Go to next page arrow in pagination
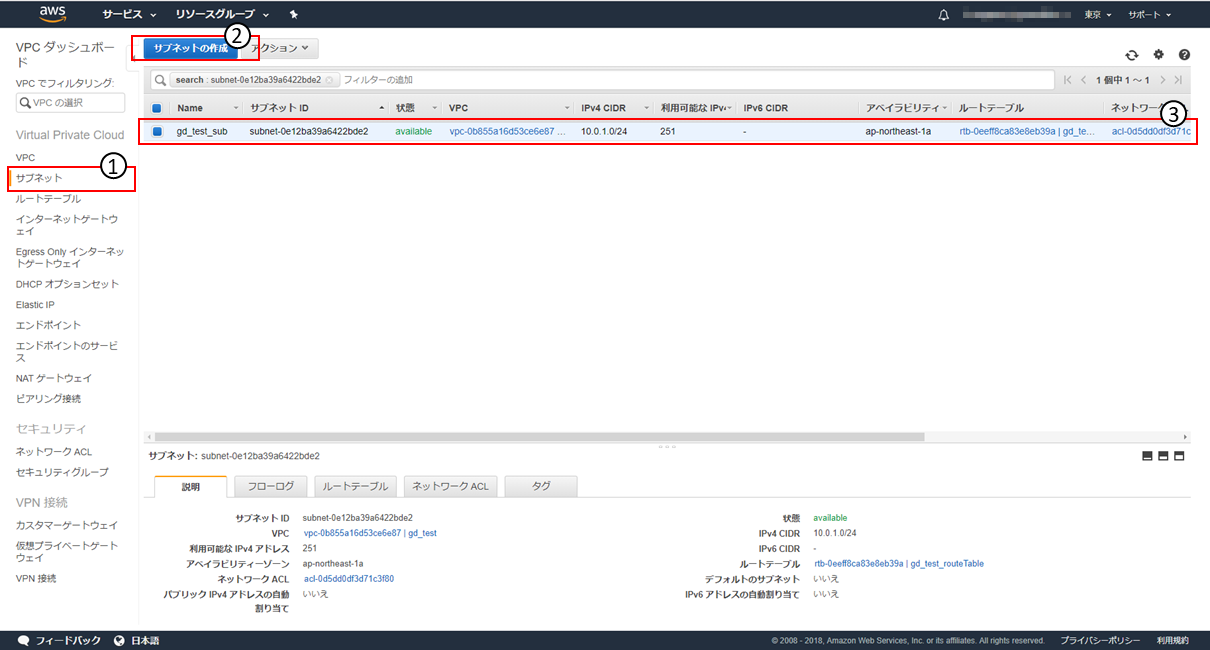This screenshot has height=650, width=1210. tap(1163, 80)
